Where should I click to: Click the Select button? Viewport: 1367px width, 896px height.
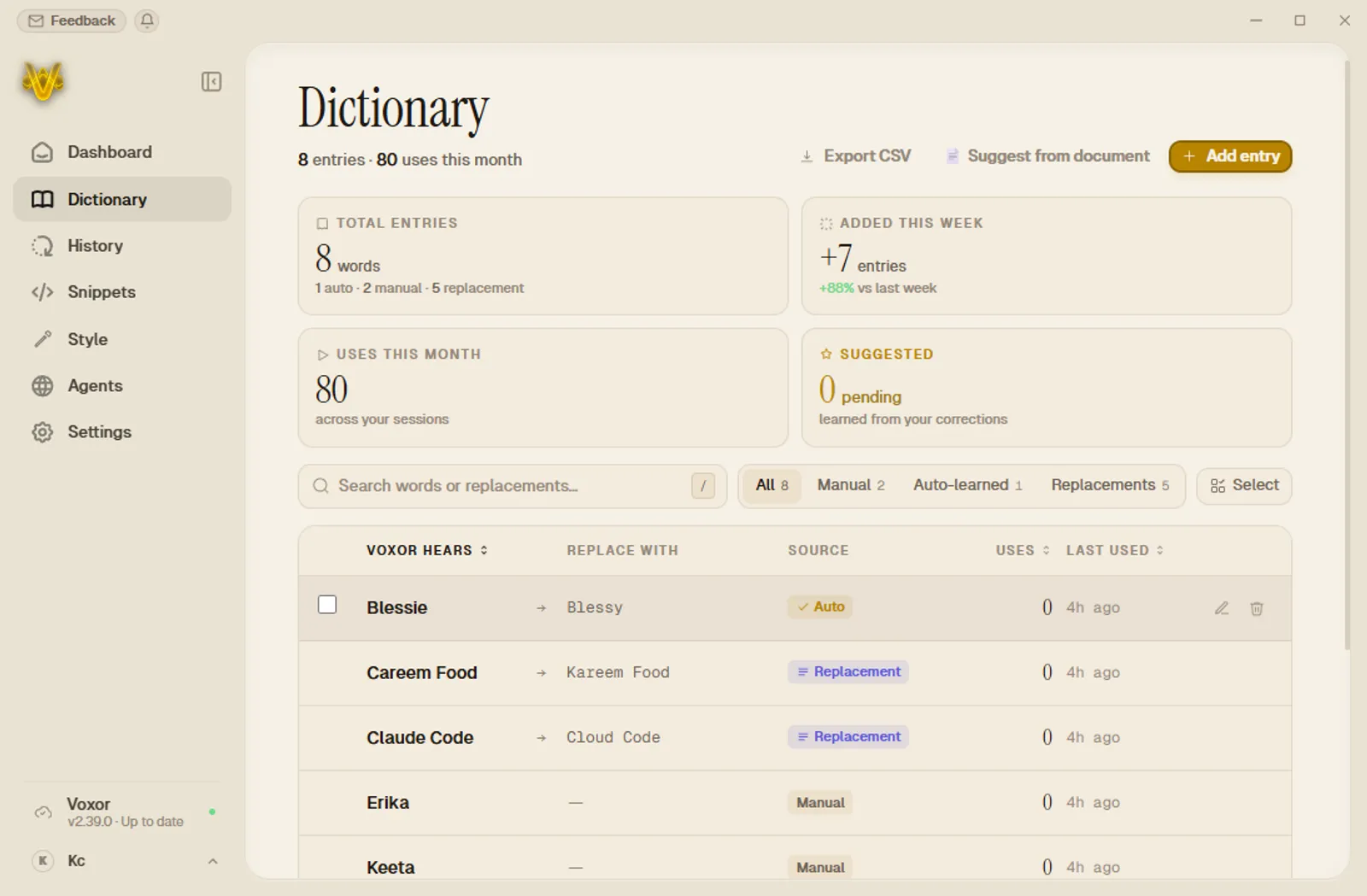click(x=1244, y=485)
